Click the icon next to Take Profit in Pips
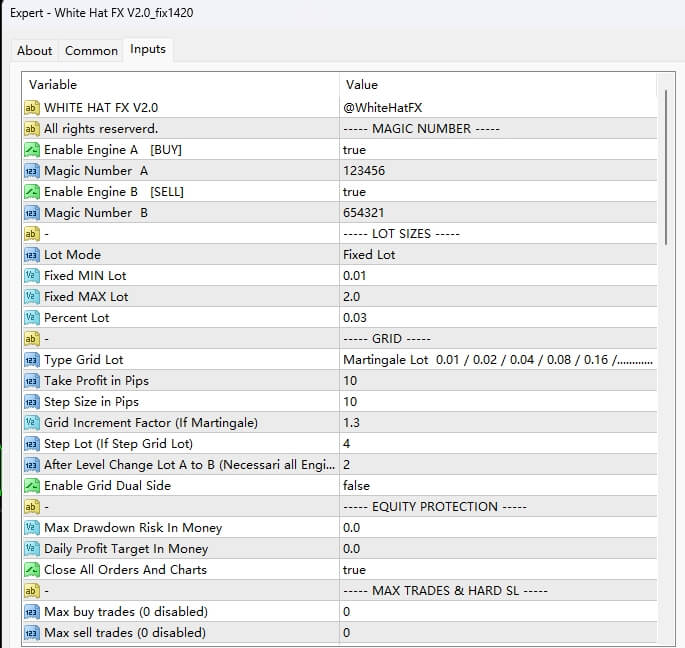This screenshot has height=648, width=685. (31, 381)
